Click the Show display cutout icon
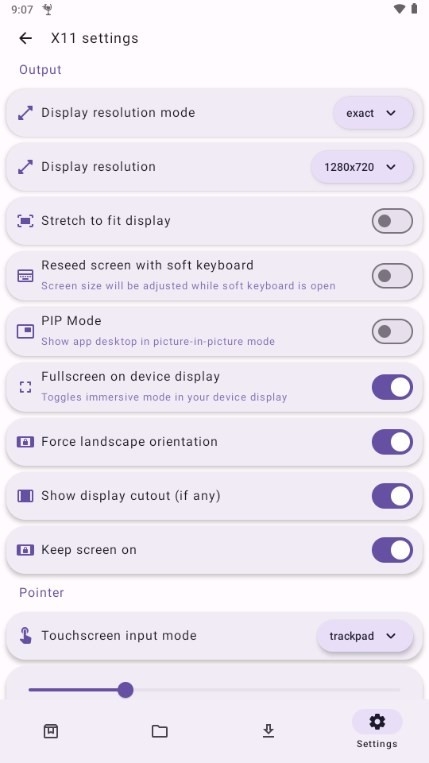This screenshot has width=429, height=763. [25, 496]
